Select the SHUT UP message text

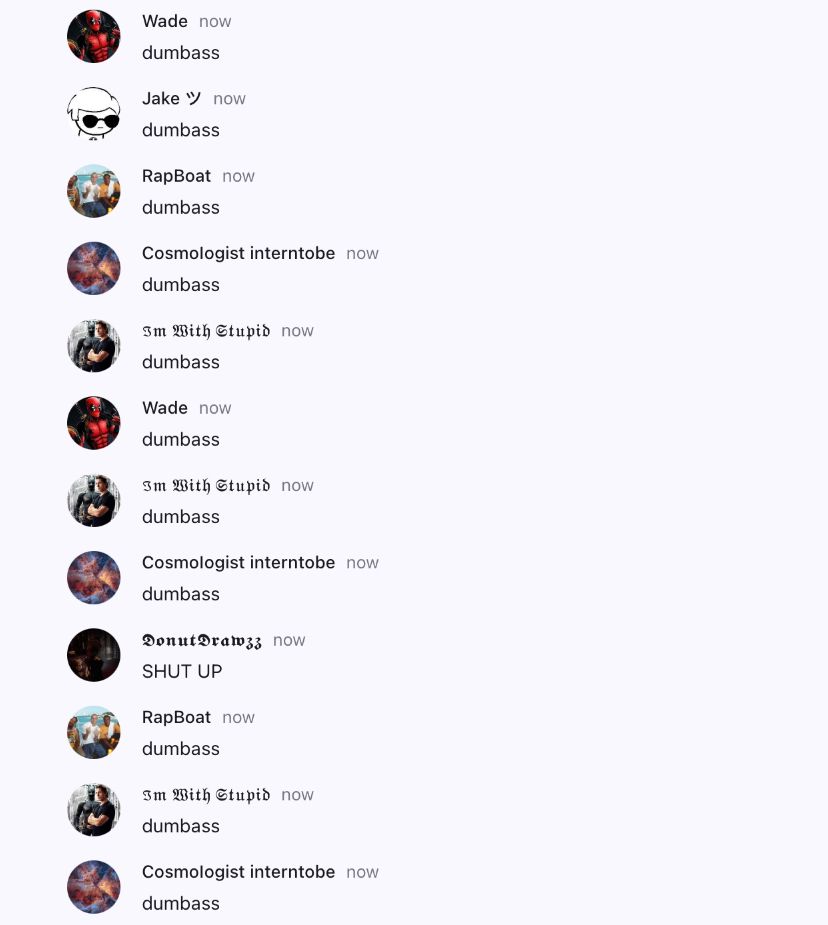182,671
